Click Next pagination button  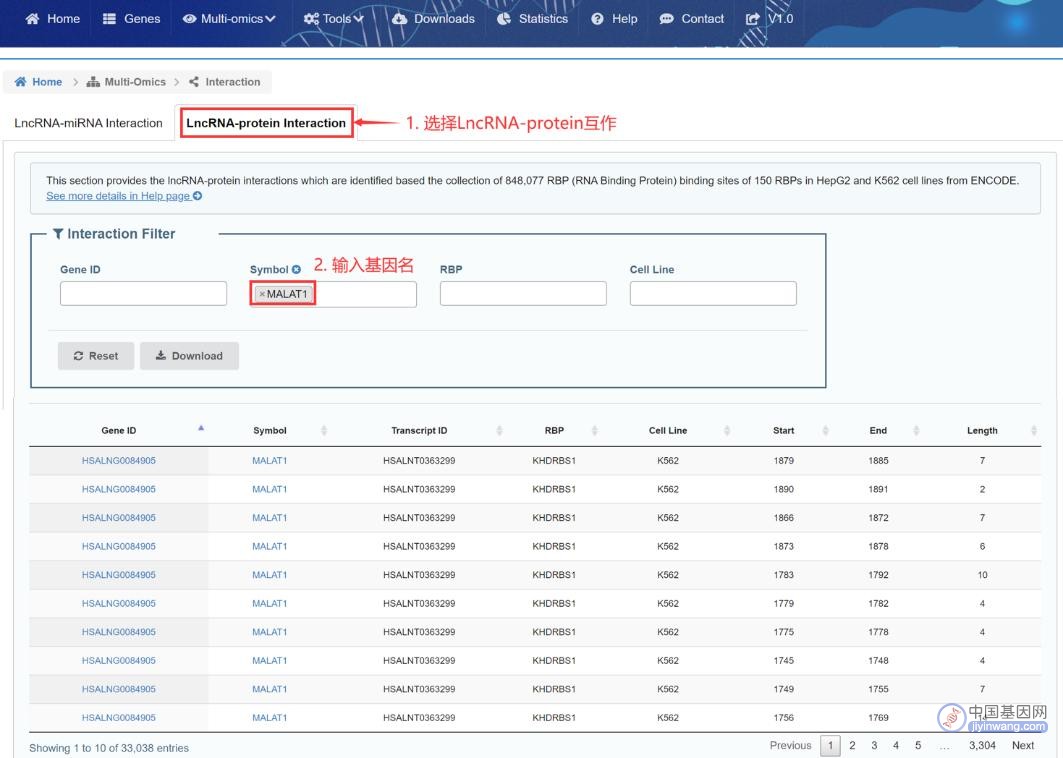click(1023, 745)
